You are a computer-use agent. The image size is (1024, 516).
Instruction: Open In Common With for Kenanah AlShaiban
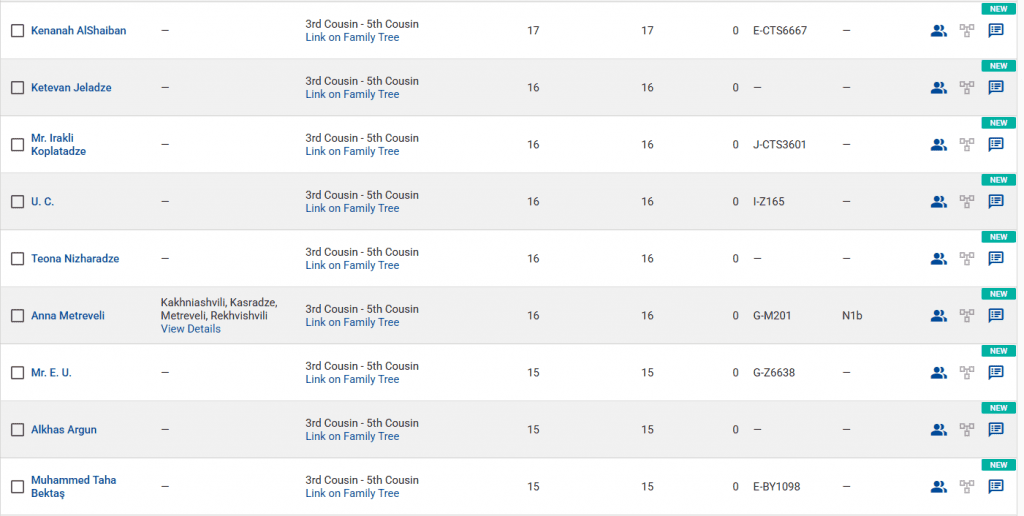(x=938, y=31)
